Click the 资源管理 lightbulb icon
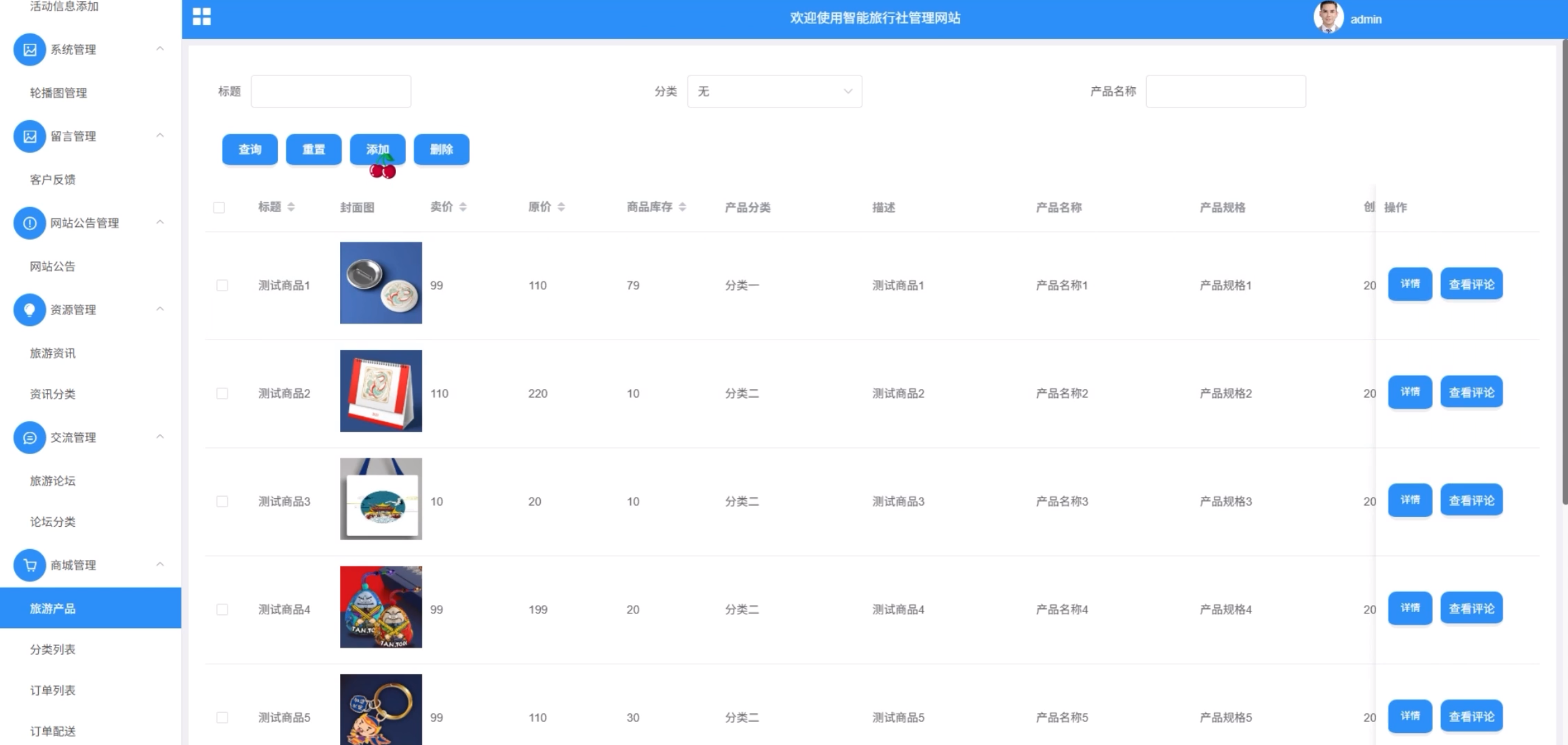Screen dimensions: 1568x745 29,310
